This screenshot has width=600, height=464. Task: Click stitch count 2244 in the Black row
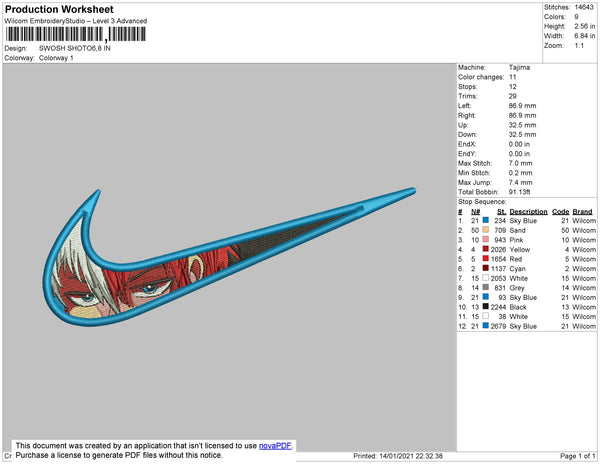click(x=498, y=307)
